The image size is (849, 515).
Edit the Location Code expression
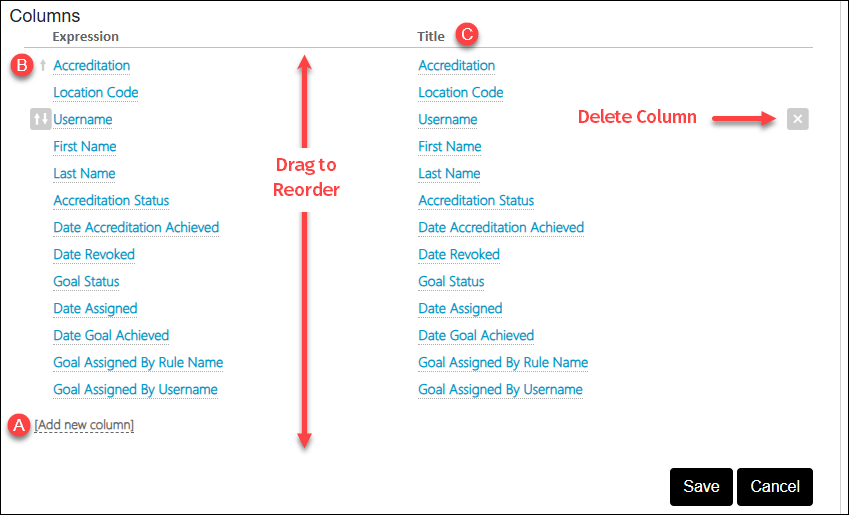tap(95, 93)
